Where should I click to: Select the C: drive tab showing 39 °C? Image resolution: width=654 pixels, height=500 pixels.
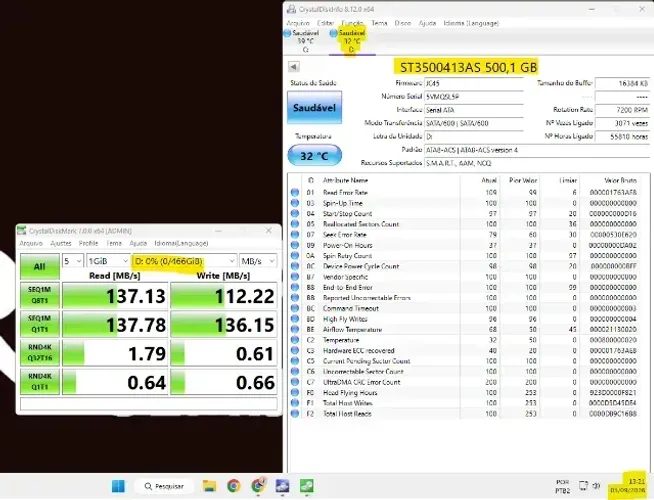pos(305,41)
